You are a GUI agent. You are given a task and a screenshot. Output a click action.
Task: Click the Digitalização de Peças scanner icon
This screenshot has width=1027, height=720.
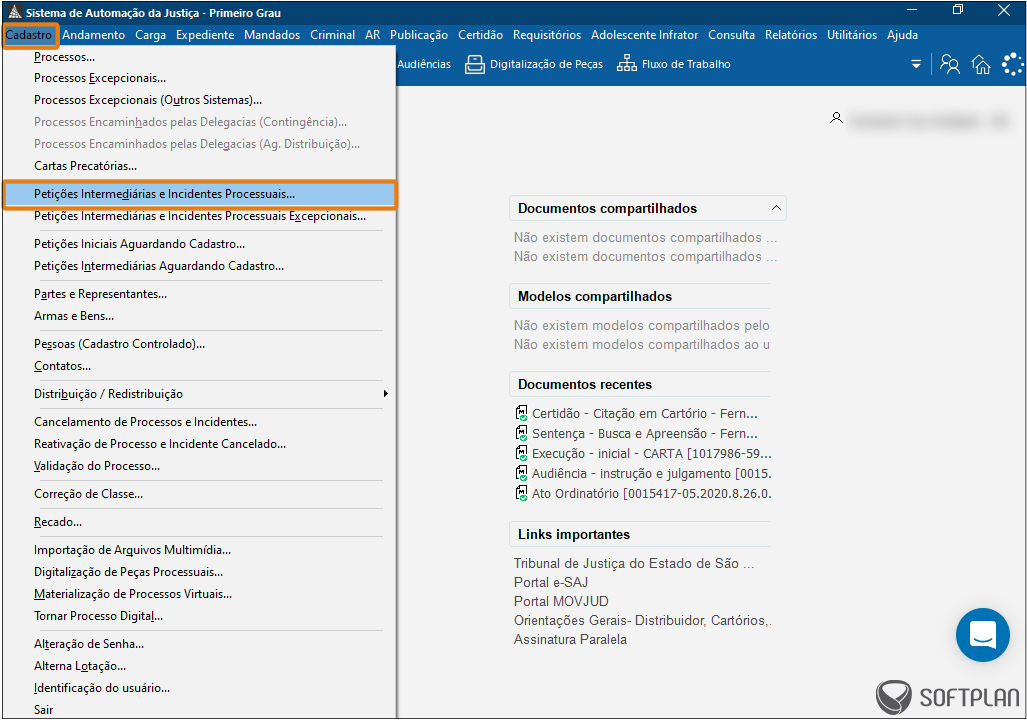click(475, 64)
